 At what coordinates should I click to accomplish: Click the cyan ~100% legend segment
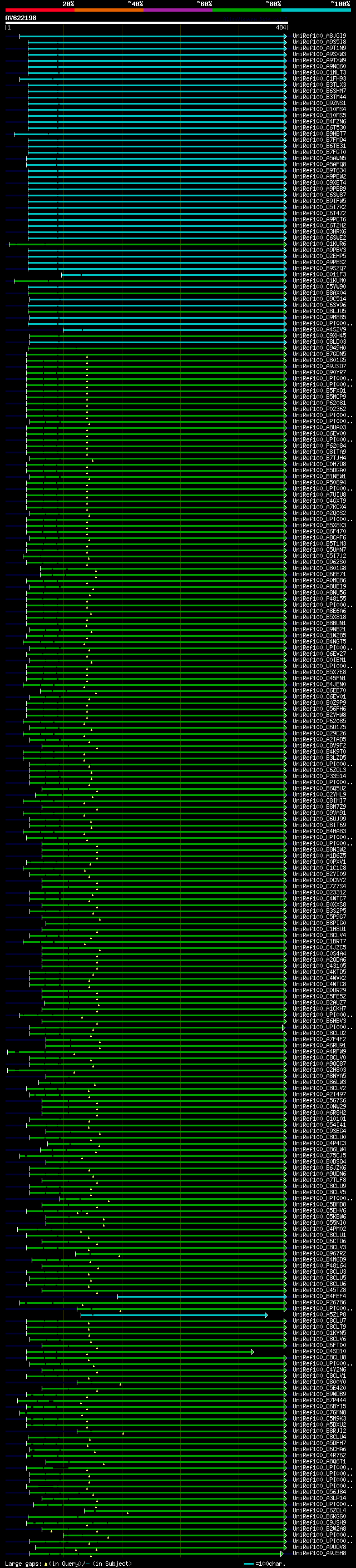click(x=316, y=10)
